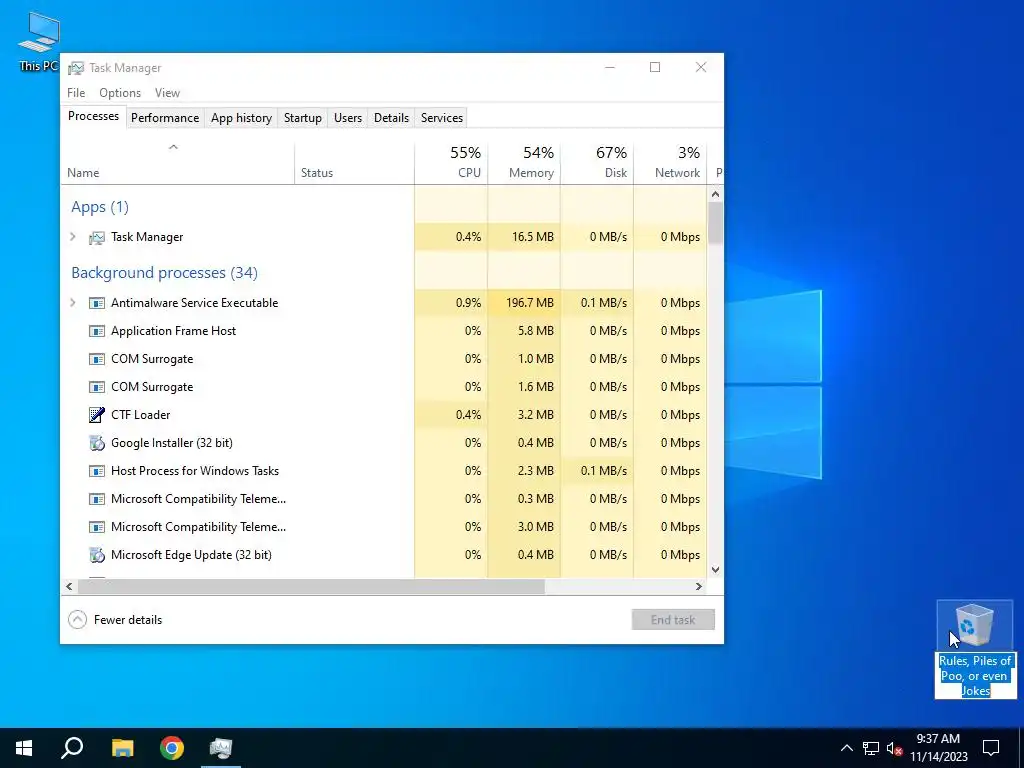Open the File menu
This screenshot has width=1024, height=768.
coord(76,93)
